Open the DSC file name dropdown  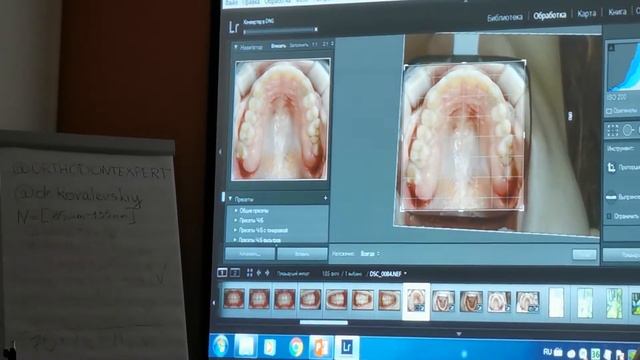click(405, 273)
